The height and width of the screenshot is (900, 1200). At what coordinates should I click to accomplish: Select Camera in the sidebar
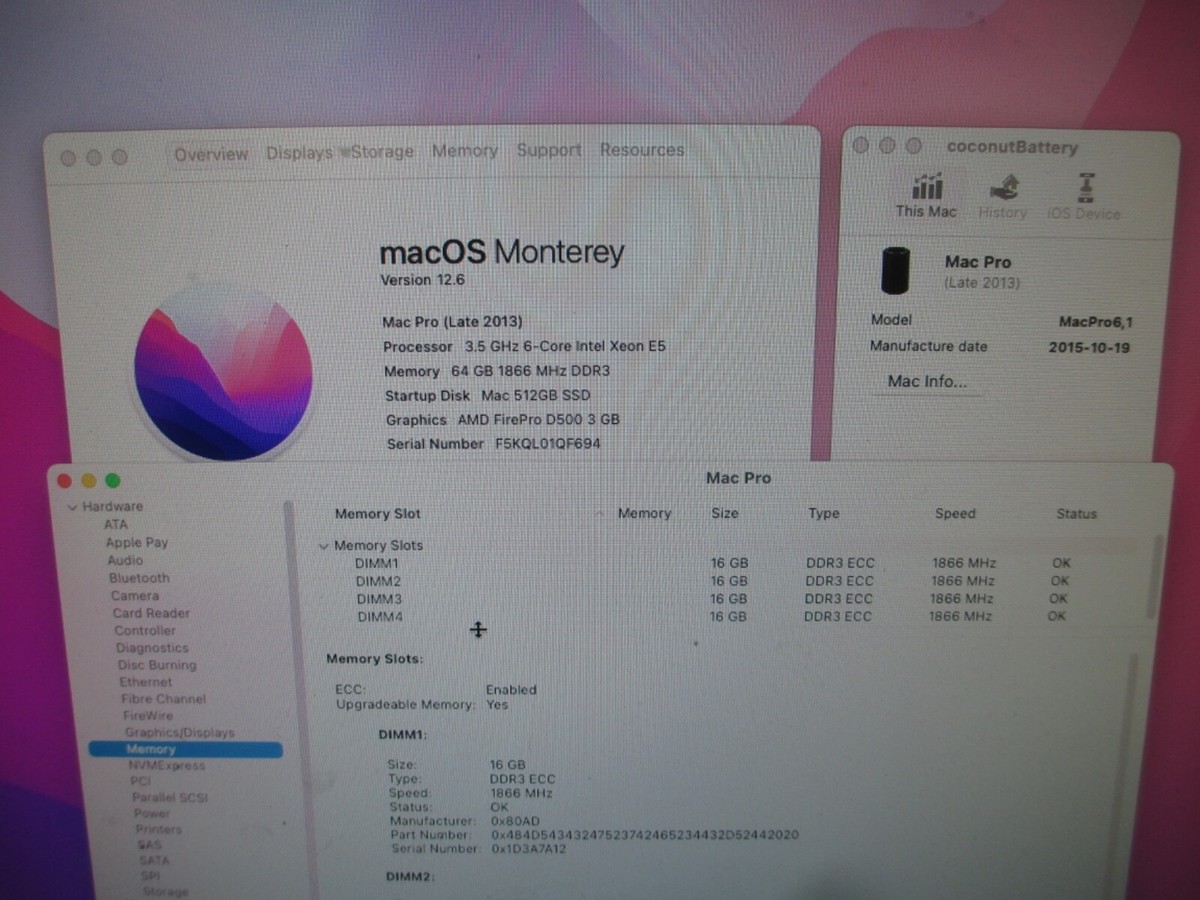(135, 596)
